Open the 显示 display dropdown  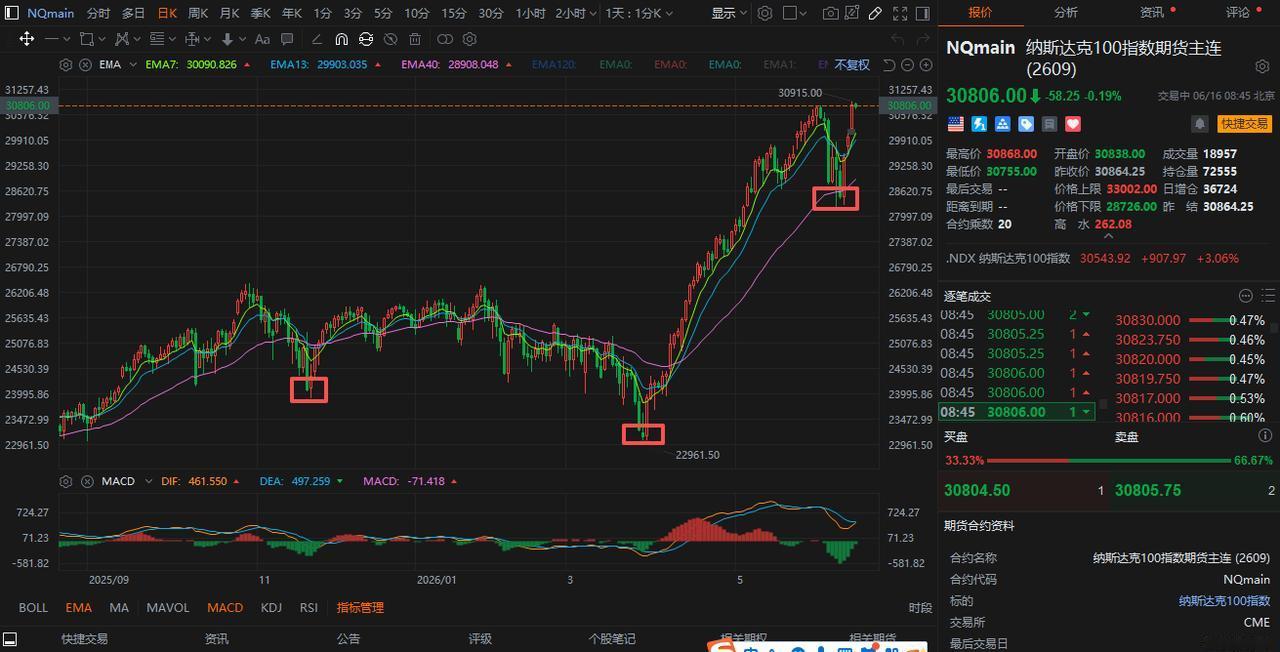(x=729, y=13)
